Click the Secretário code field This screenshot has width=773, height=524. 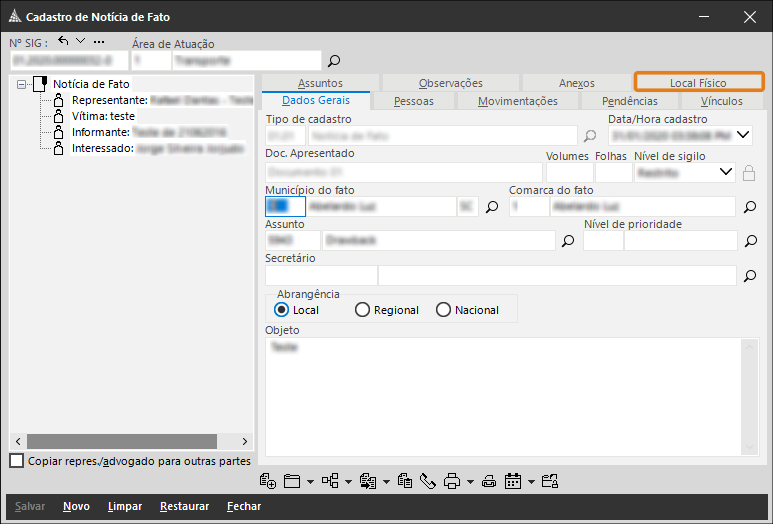click(321, 276)
